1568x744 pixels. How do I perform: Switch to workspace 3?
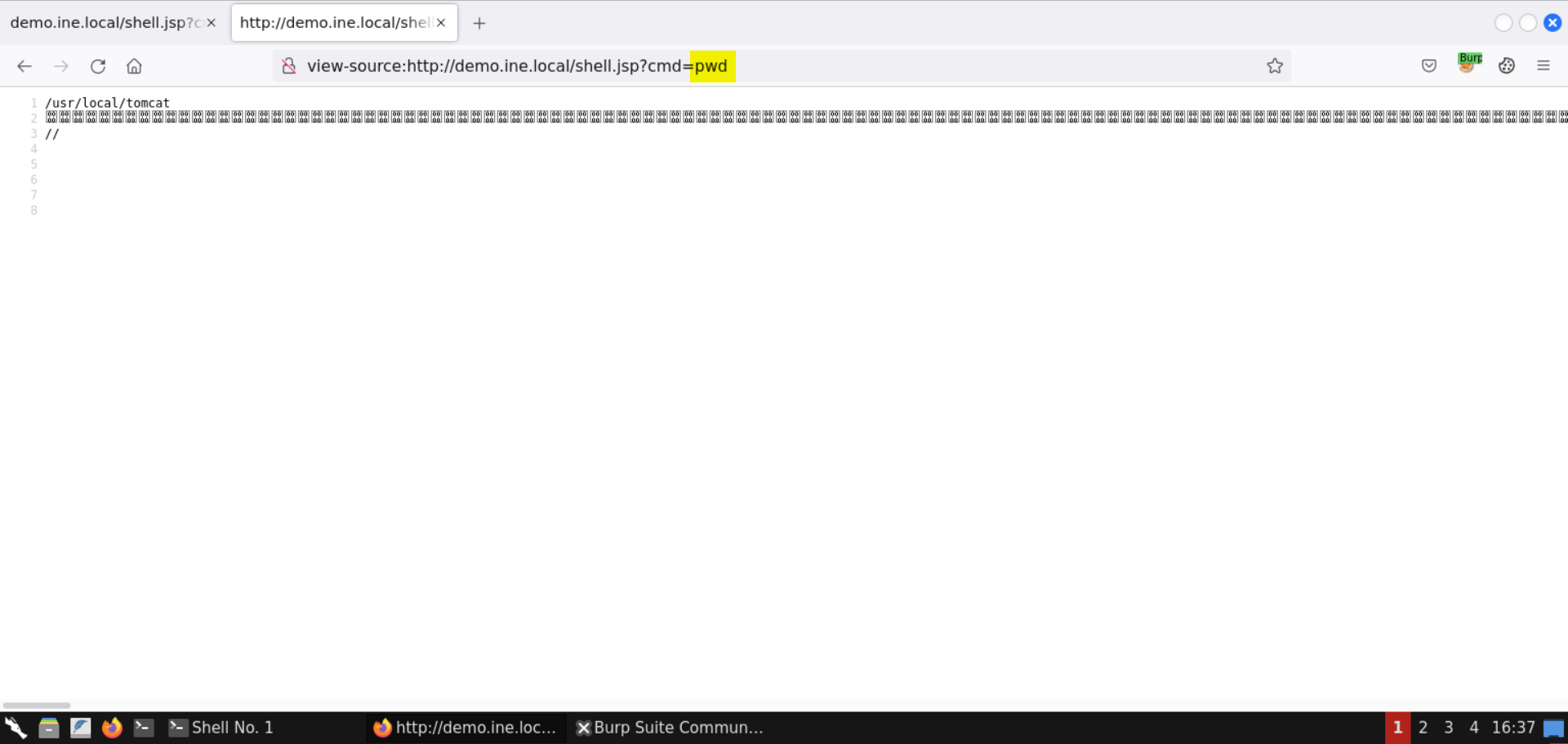coord(1448,728)
